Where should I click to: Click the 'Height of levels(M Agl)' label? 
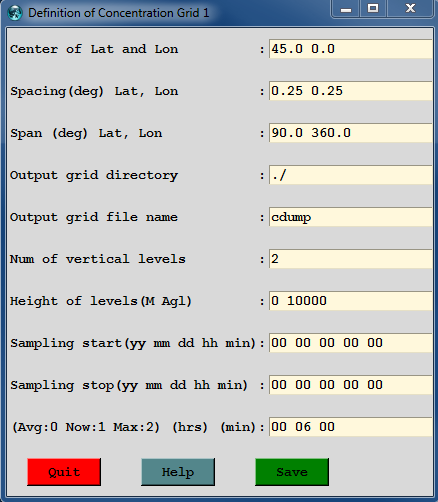click(101, 301)
